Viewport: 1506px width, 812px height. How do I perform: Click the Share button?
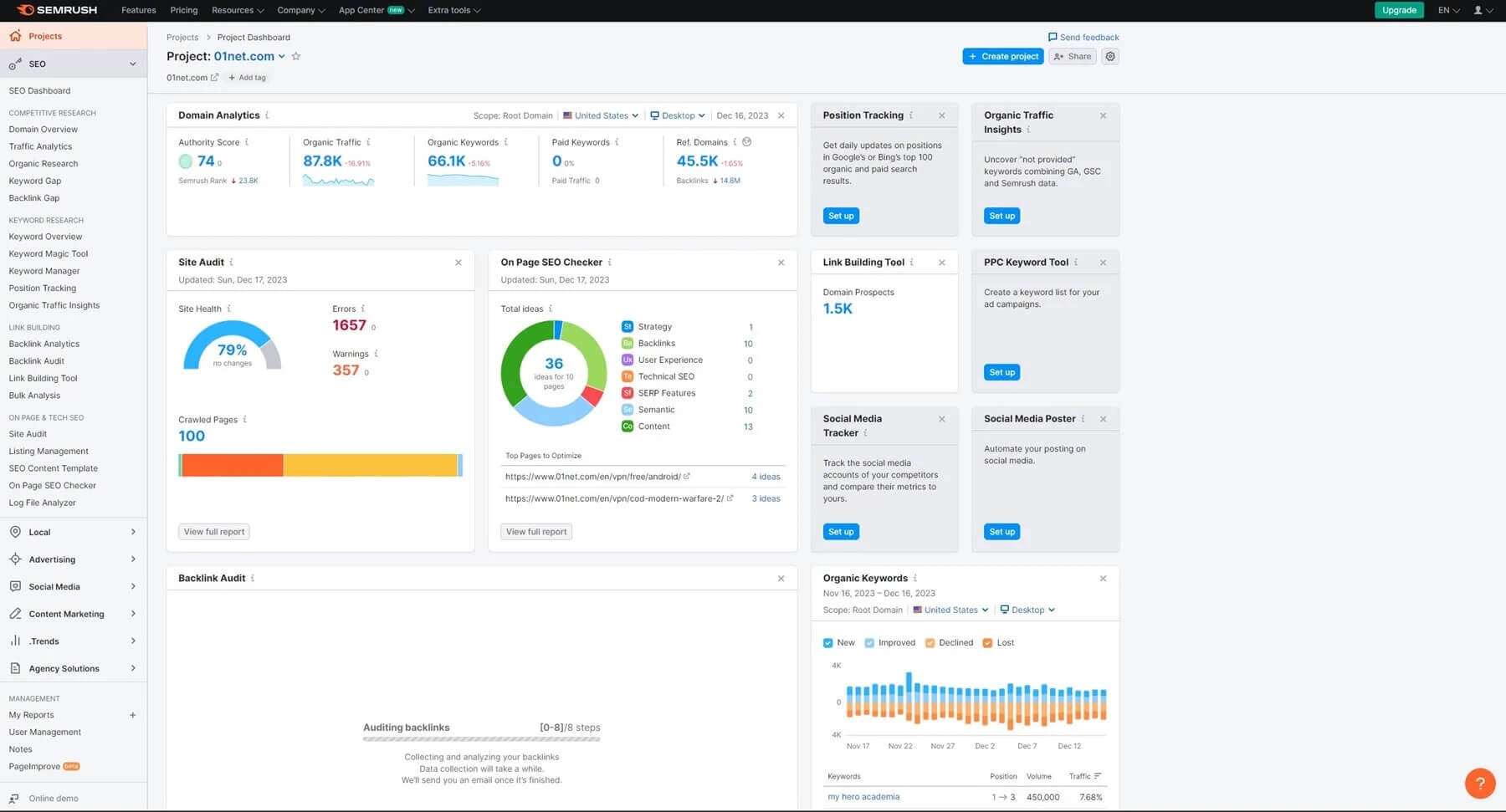(1073, 56)
